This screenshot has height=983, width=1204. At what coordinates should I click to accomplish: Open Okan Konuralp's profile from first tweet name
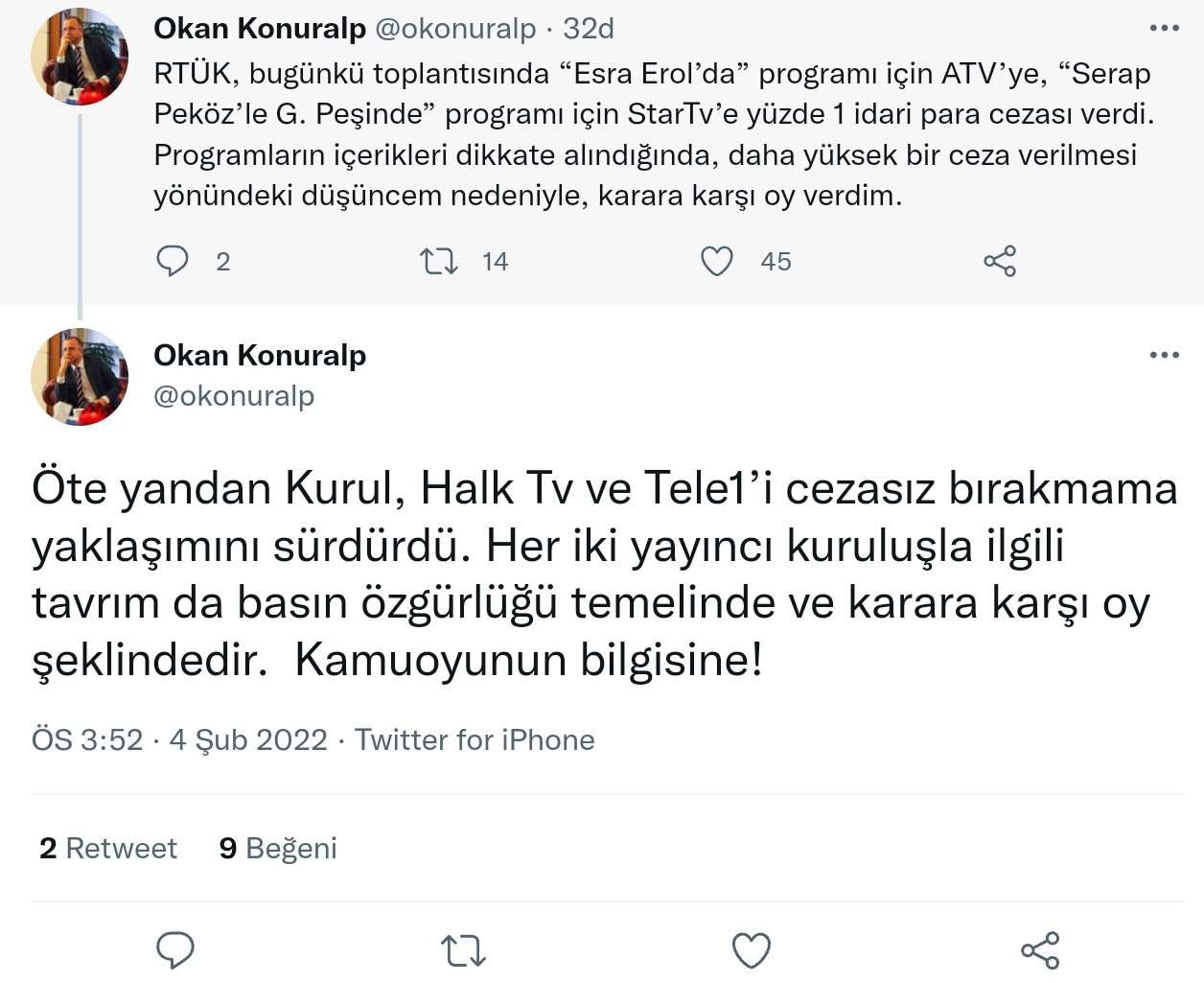coord(261,29)
